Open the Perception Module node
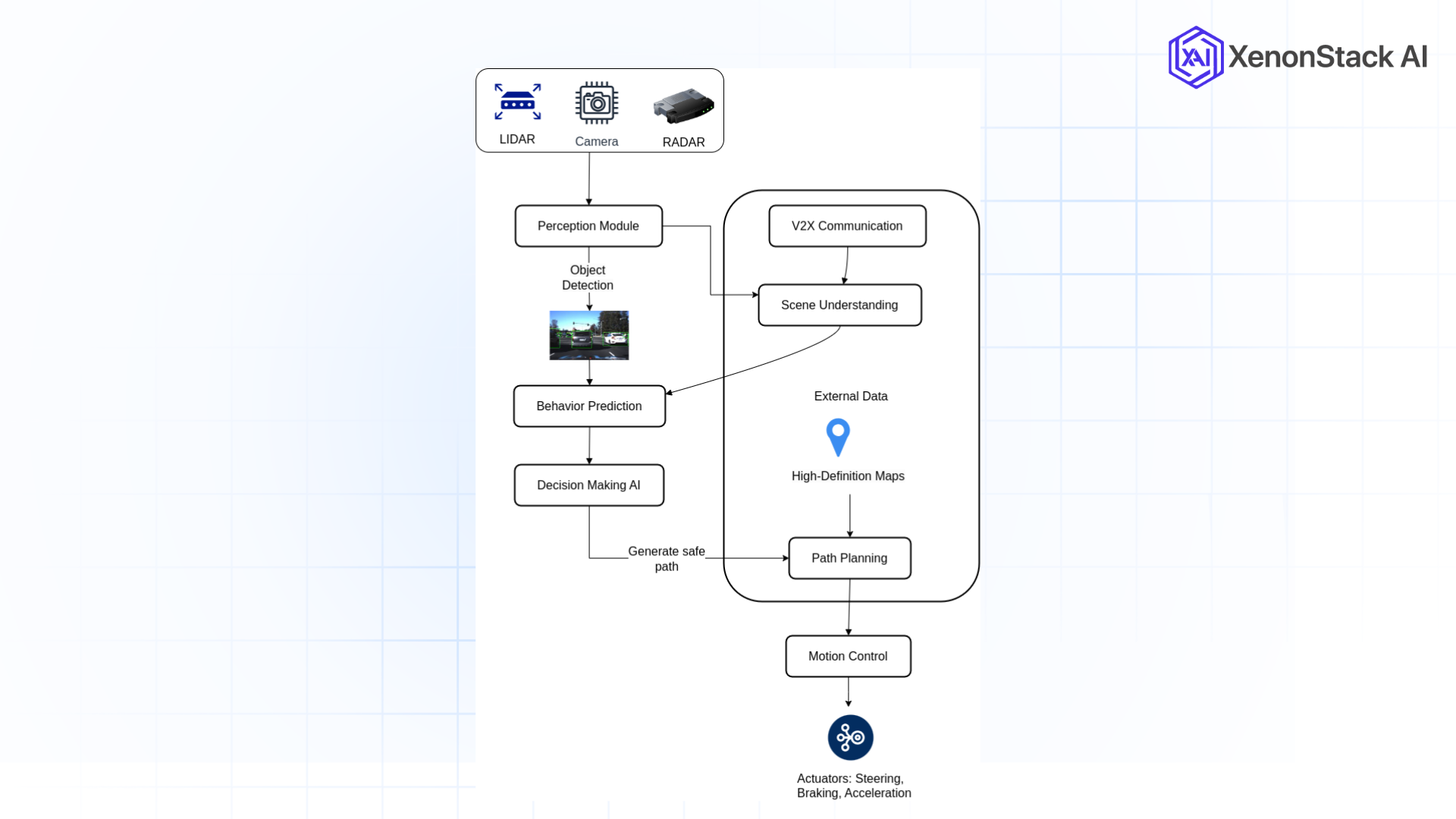Image resolution: width=1456 pixels, height=819 pixels. 588,225
